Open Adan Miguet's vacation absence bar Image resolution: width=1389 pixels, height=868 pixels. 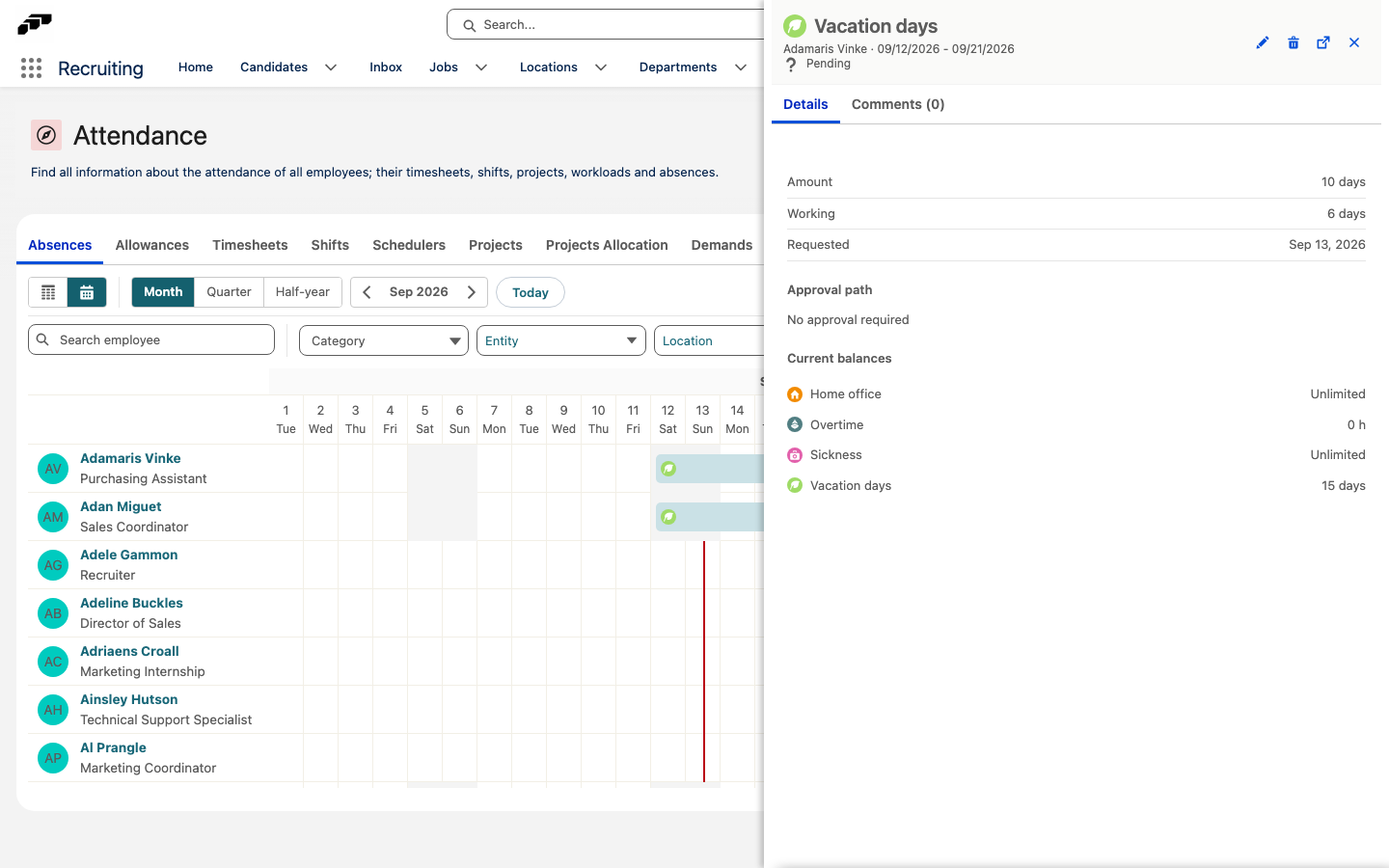tap(710, 517)
